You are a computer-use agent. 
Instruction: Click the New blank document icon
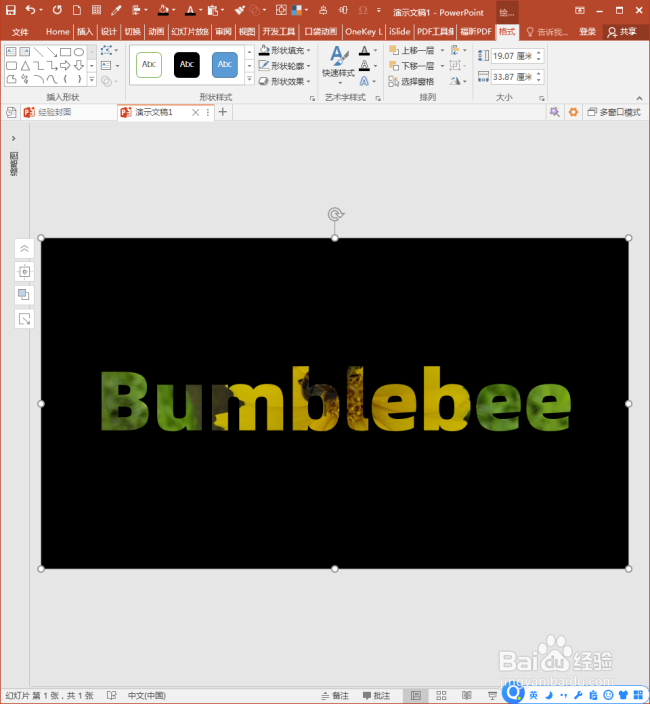click(77, 10)
